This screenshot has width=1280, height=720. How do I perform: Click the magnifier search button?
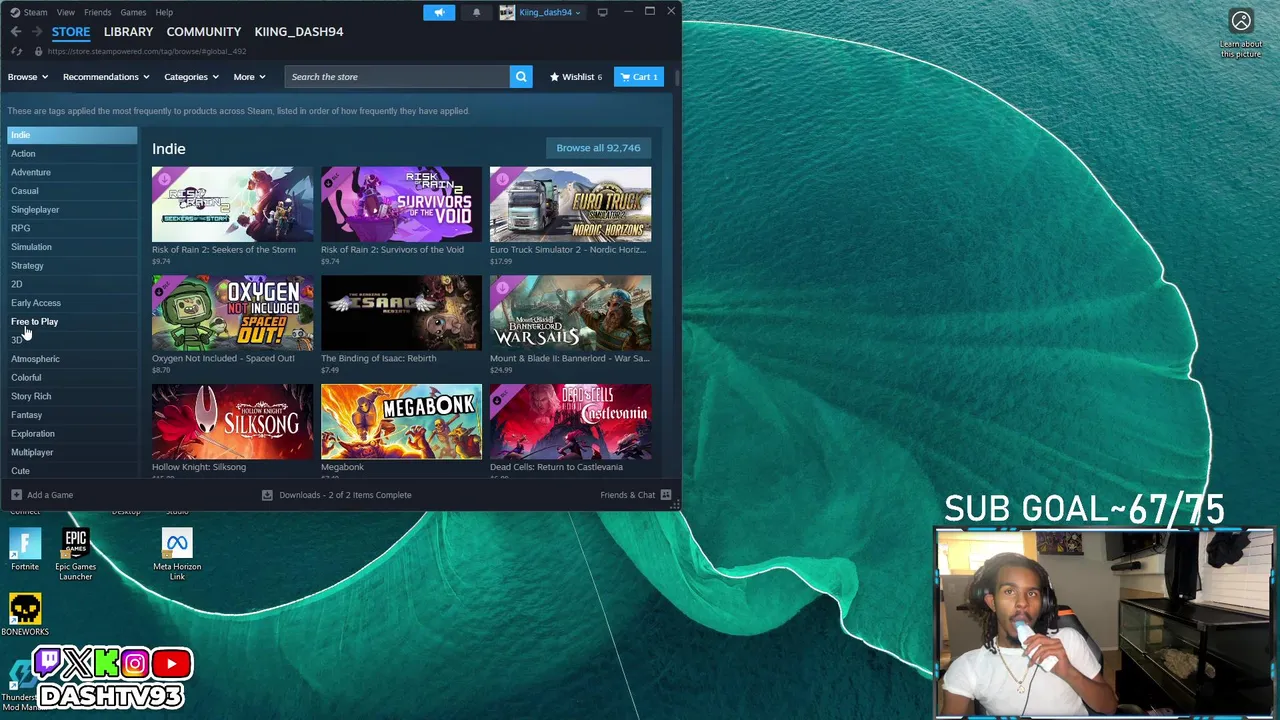521,77
